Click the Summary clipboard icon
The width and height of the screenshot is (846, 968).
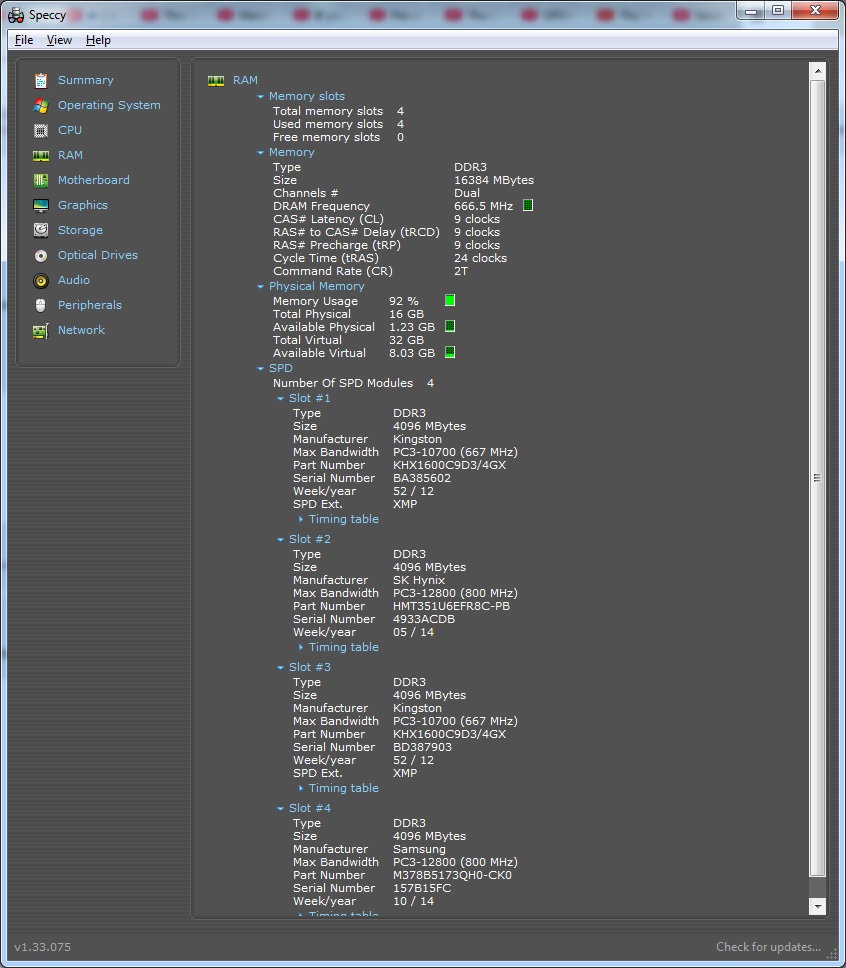(x=41, y=80)
